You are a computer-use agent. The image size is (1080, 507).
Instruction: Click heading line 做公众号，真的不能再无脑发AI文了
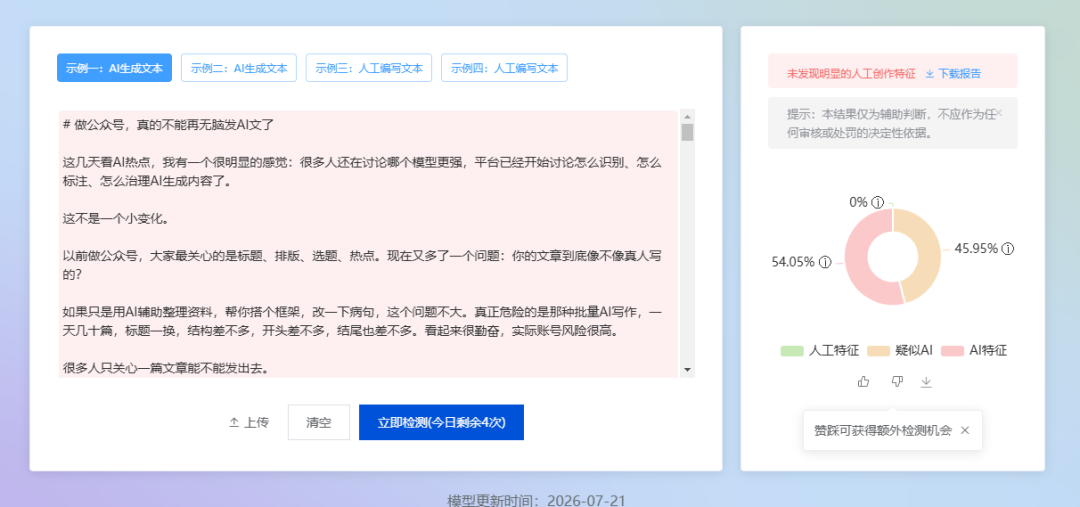tap(168, 125)
